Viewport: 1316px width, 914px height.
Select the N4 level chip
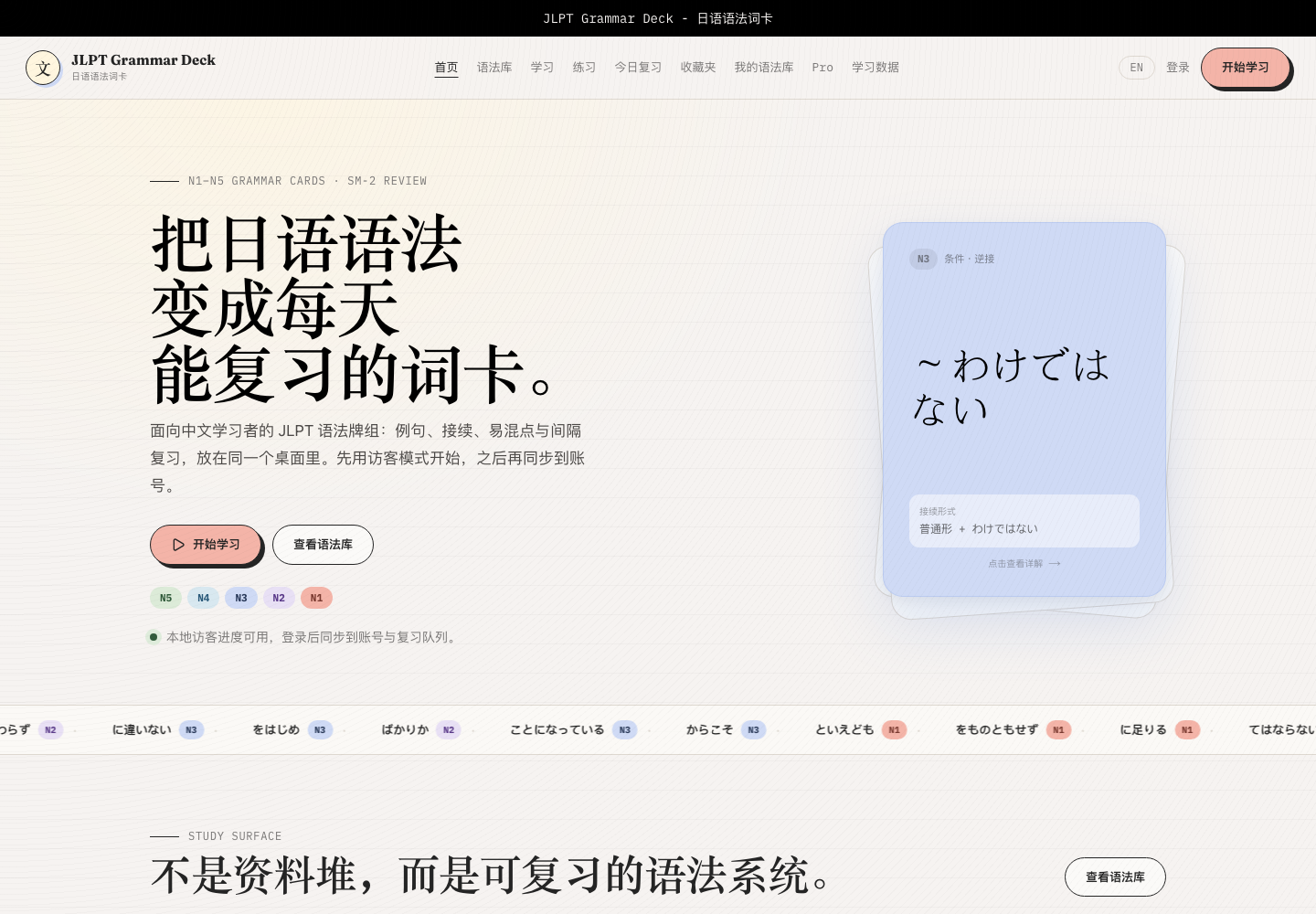[204, 598]
